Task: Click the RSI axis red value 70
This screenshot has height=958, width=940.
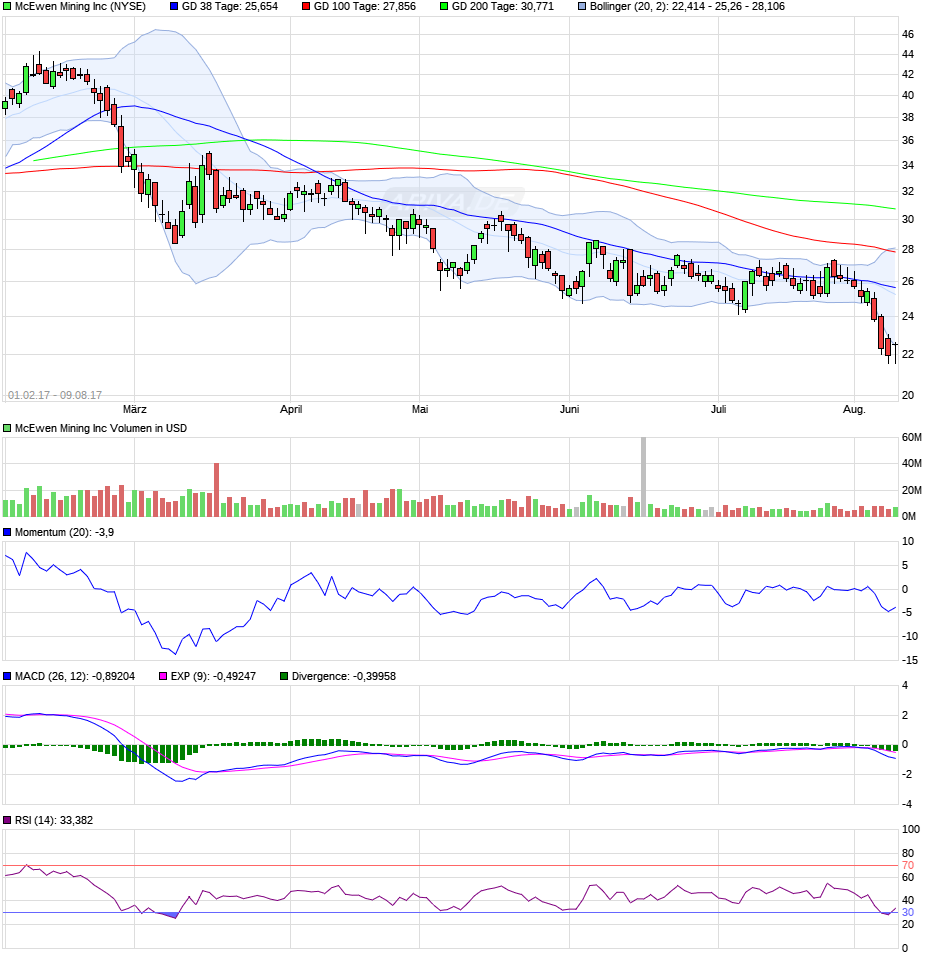Action: pos(908,865)
